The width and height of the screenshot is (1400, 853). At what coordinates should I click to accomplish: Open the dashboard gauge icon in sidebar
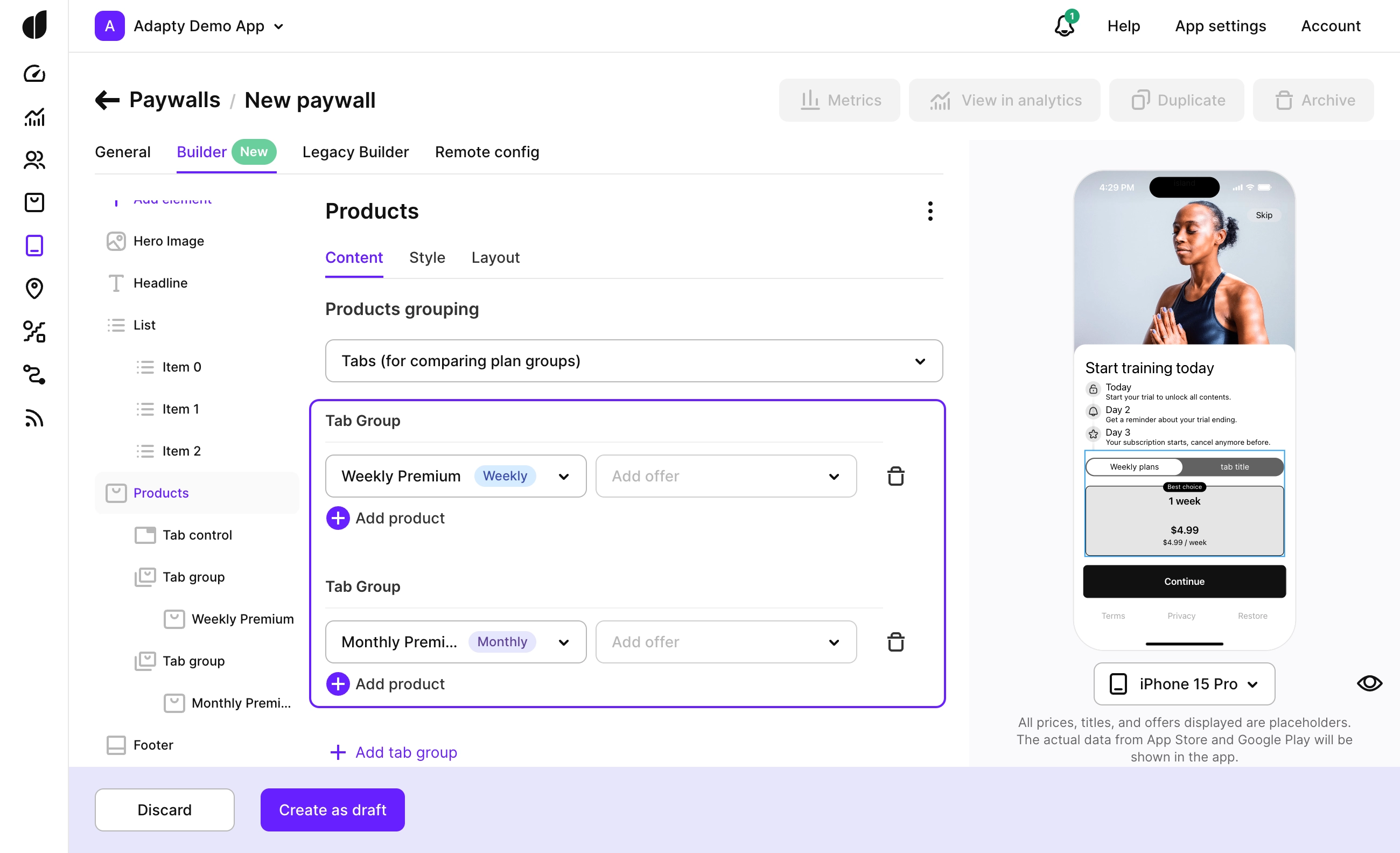click(34, 74)
